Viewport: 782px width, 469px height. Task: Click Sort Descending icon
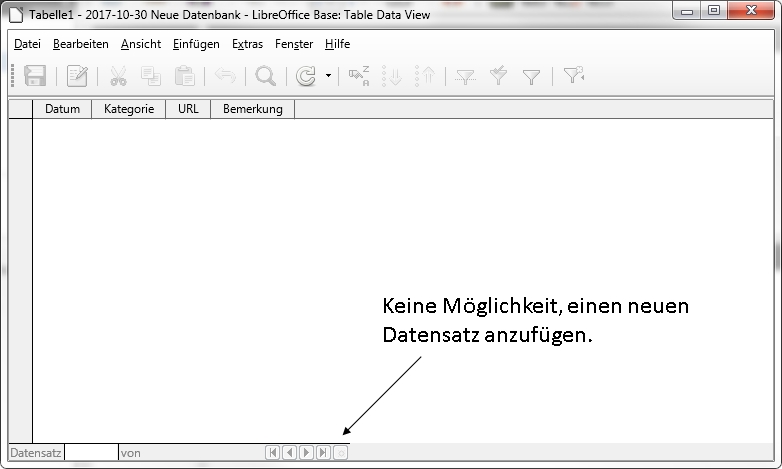(425, 76)
